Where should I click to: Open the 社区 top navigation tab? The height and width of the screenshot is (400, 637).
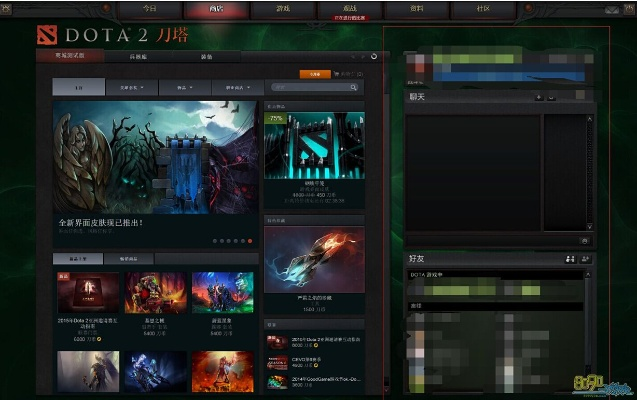point(483,9)
